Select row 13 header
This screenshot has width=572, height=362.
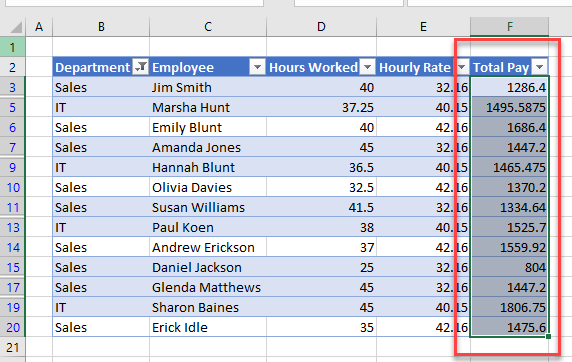click(12, 227)
